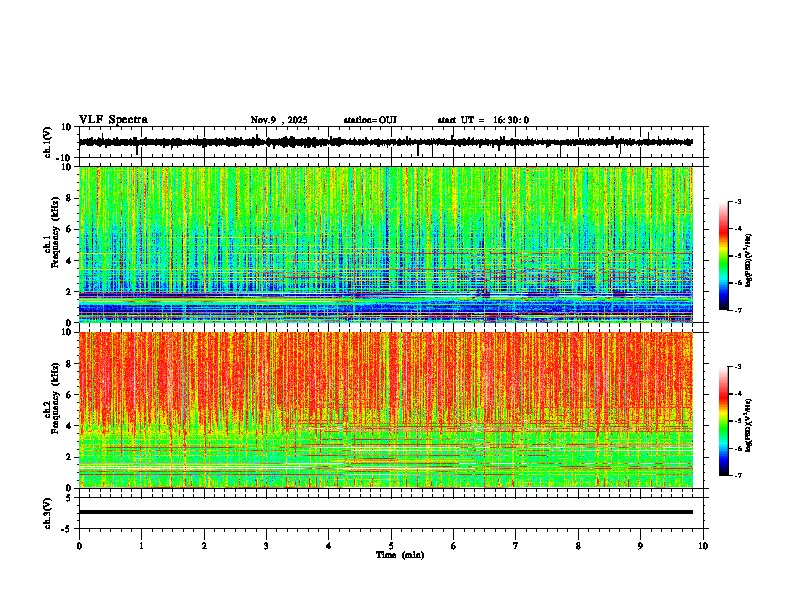Click the time axis tick label "0"

[79, 546]
